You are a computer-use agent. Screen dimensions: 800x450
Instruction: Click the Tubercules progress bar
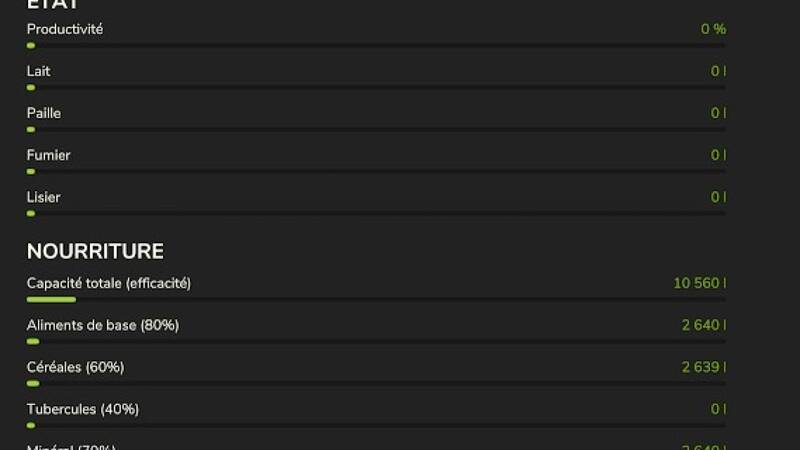pyautogui.click(x=376, y=425)
